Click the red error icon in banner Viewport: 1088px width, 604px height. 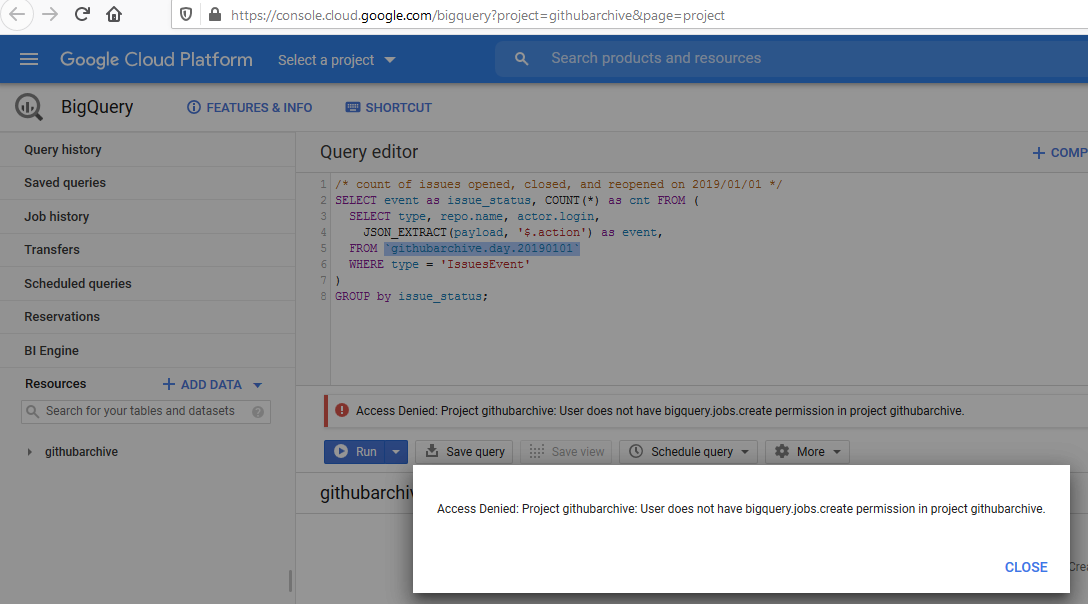341,410
